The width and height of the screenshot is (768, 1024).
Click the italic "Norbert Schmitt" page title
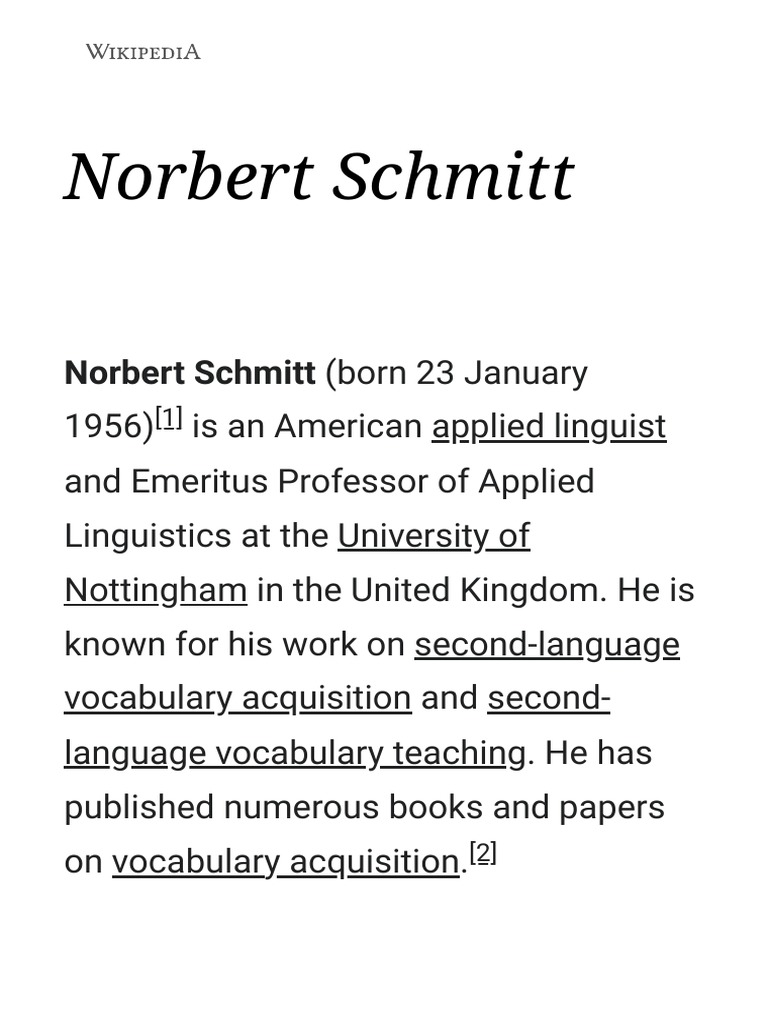(319, 176)
